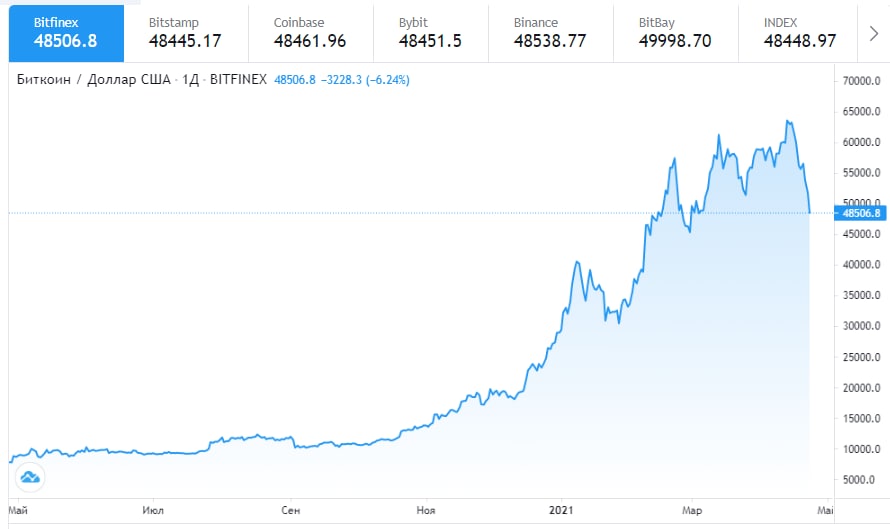
Task: Click the 70000.0 price scale label
Action: (861, 81)
